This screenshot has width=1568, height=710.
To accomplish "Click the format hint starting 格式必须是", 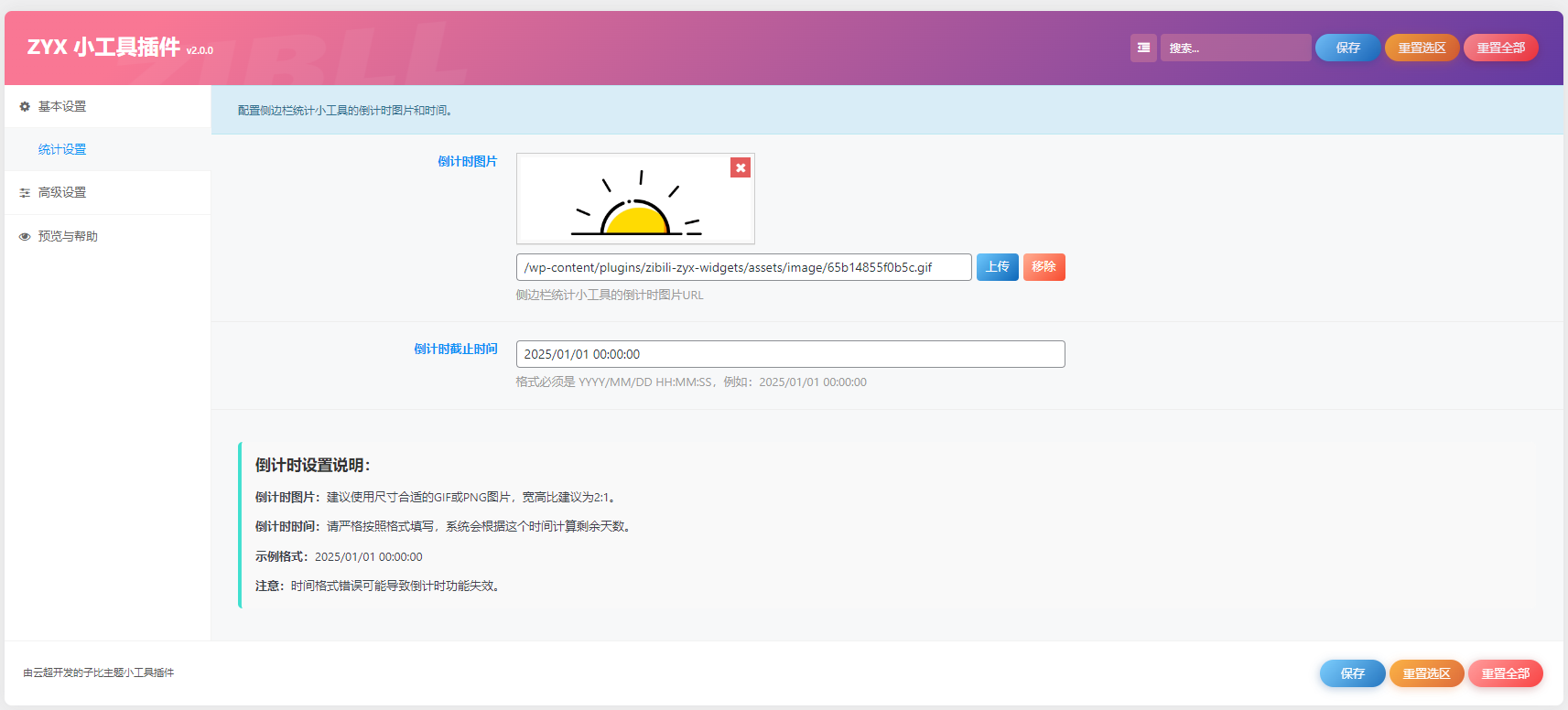I will tap(691, 382).
